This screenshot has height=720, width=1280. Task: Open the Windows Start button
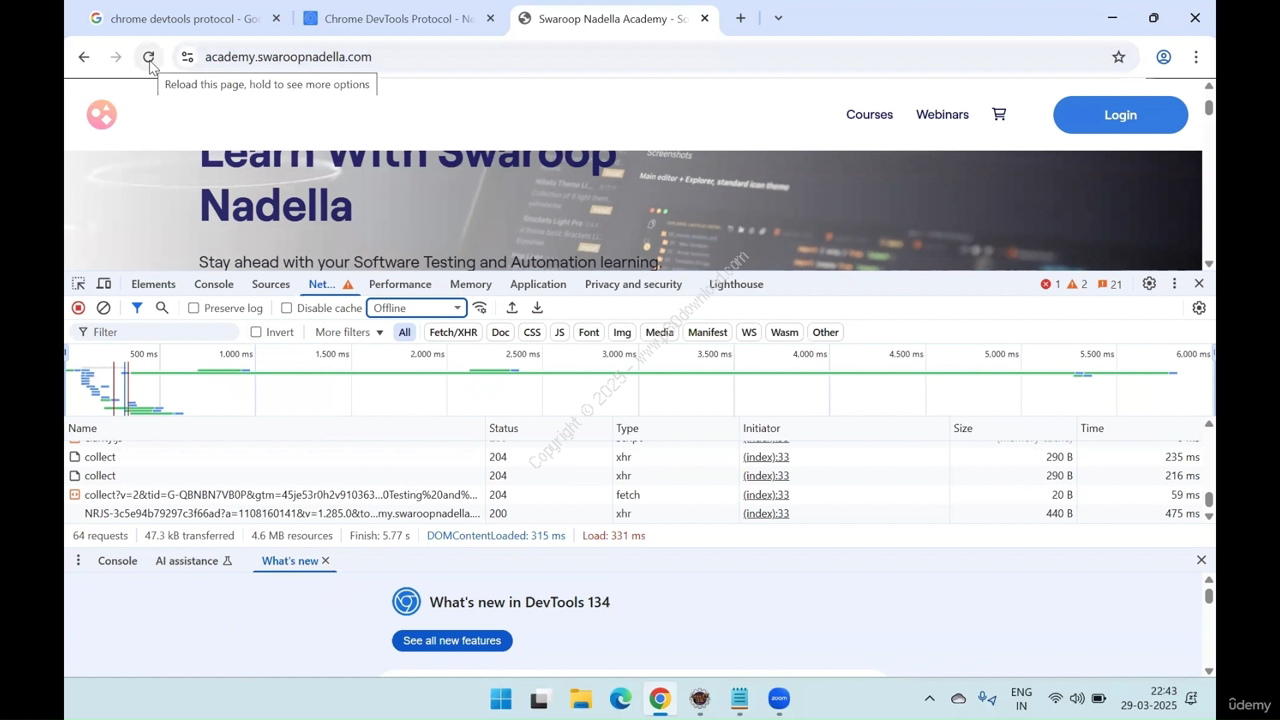501,699
